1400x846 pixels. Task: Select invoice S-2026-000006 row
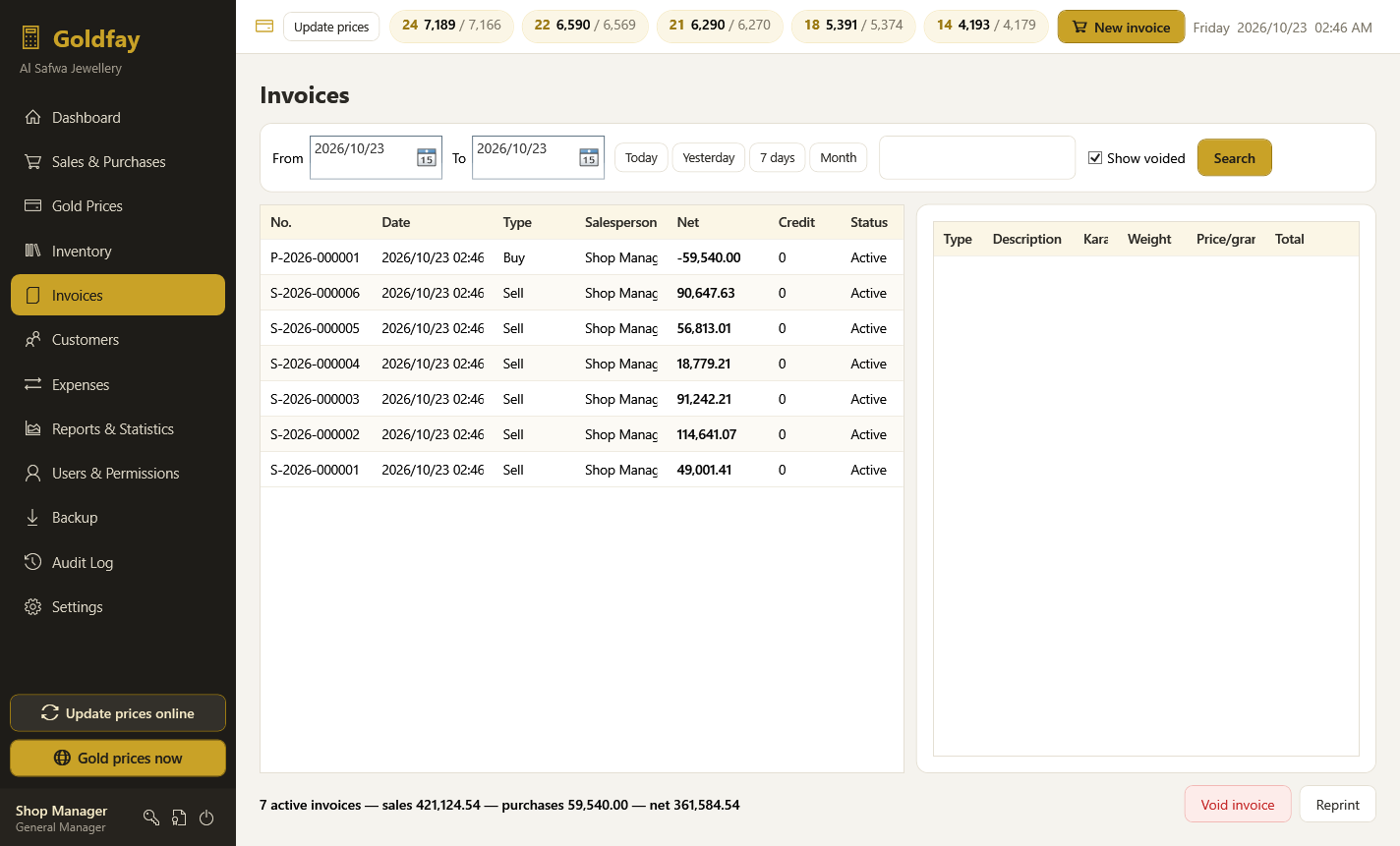coord(582,293)
